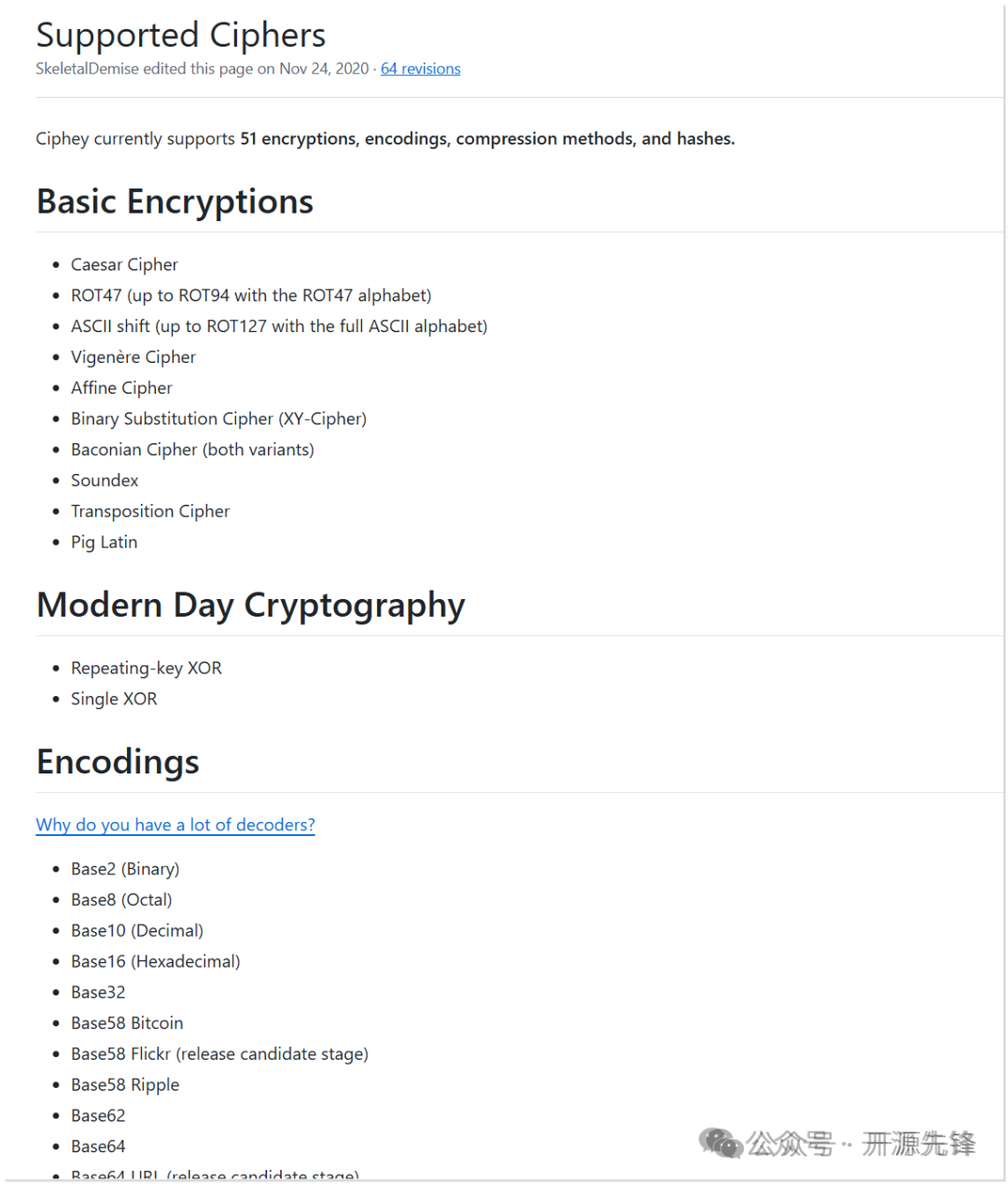Image resolution: width=1008 pixels, height=1184 pixels.
Task: Click the SkeletalDemise author name
Action: (x=87, y=69)
